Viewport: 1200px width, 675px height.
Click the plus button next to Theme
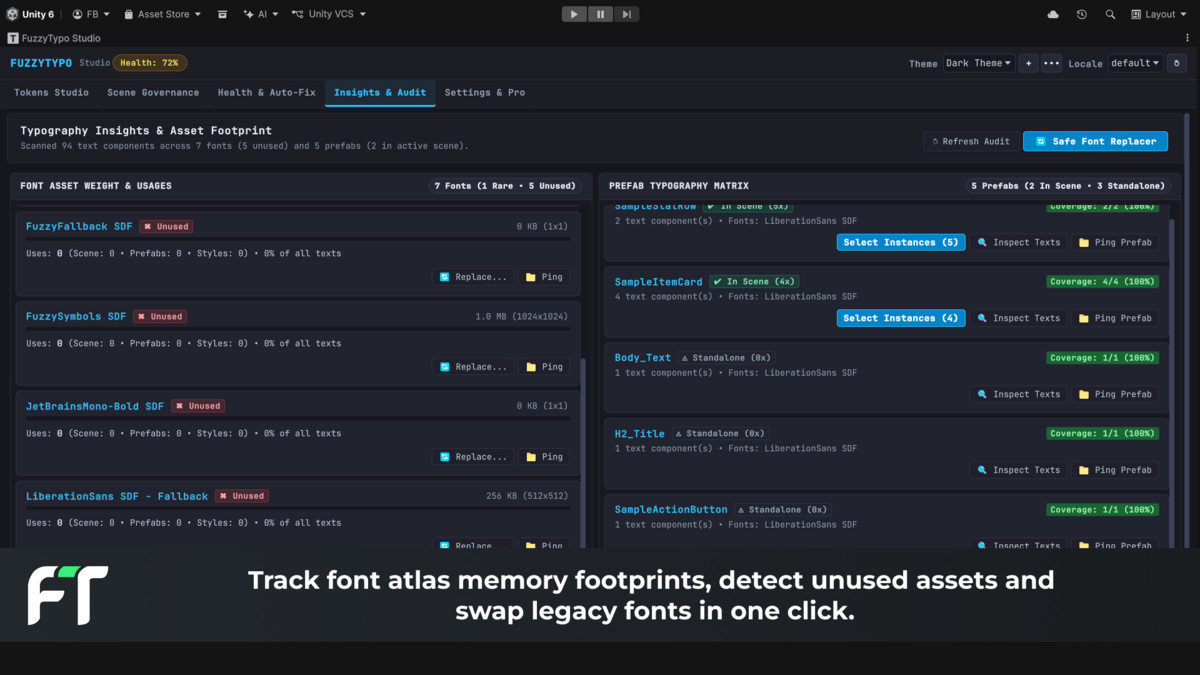click(1028, 63)
